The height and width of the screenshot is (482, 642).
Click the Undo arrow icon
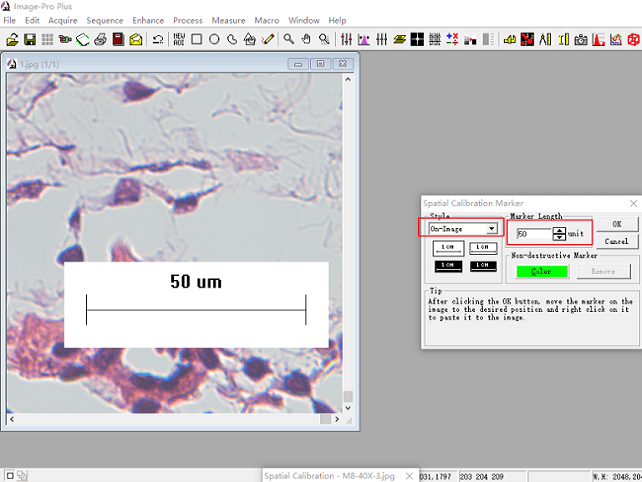(x=158, y=40)
